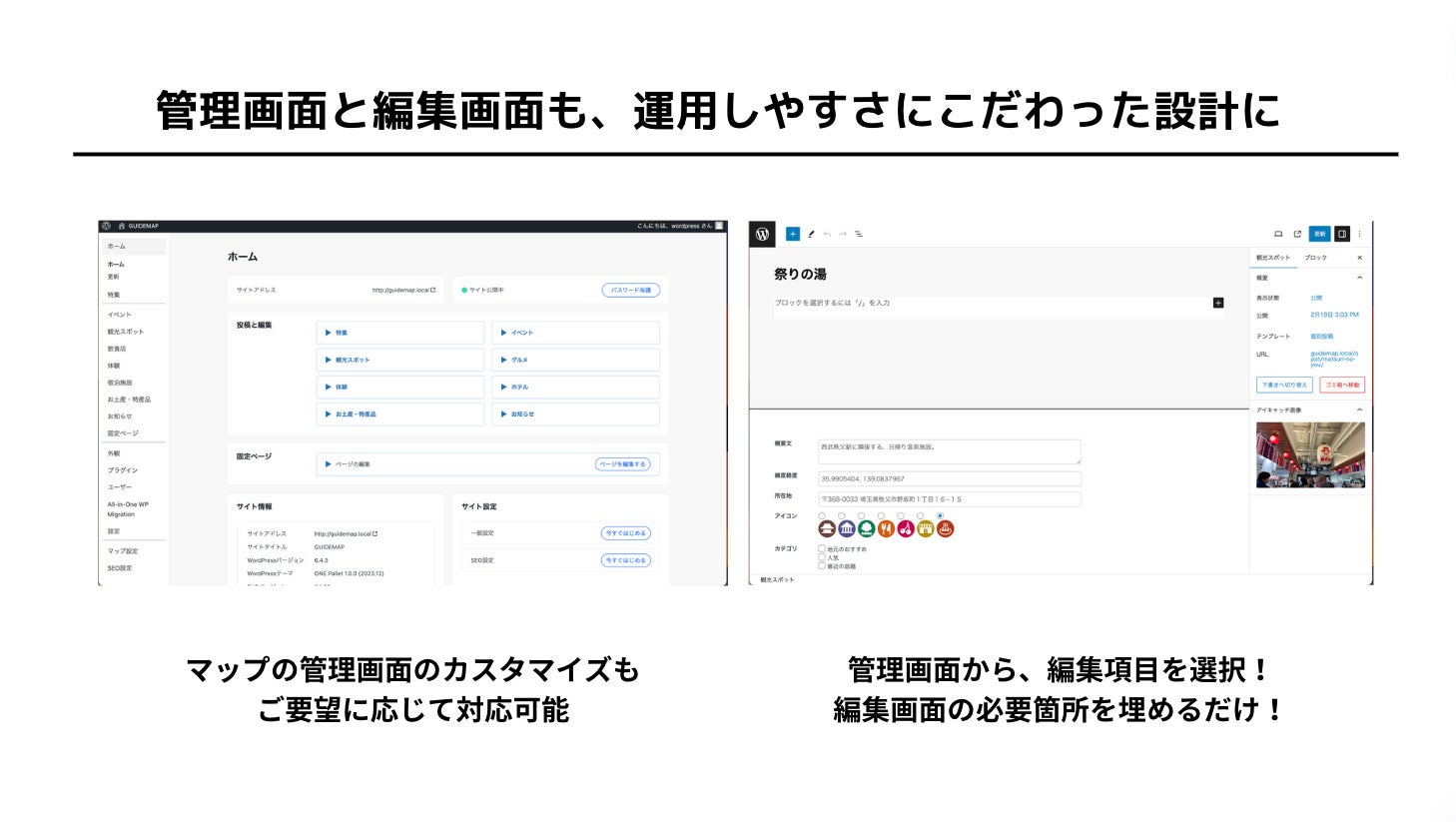This screenshot has height=822, width=1456.
Task: Click the 下書きへ切り替え button
Action: coord(1284,385)
